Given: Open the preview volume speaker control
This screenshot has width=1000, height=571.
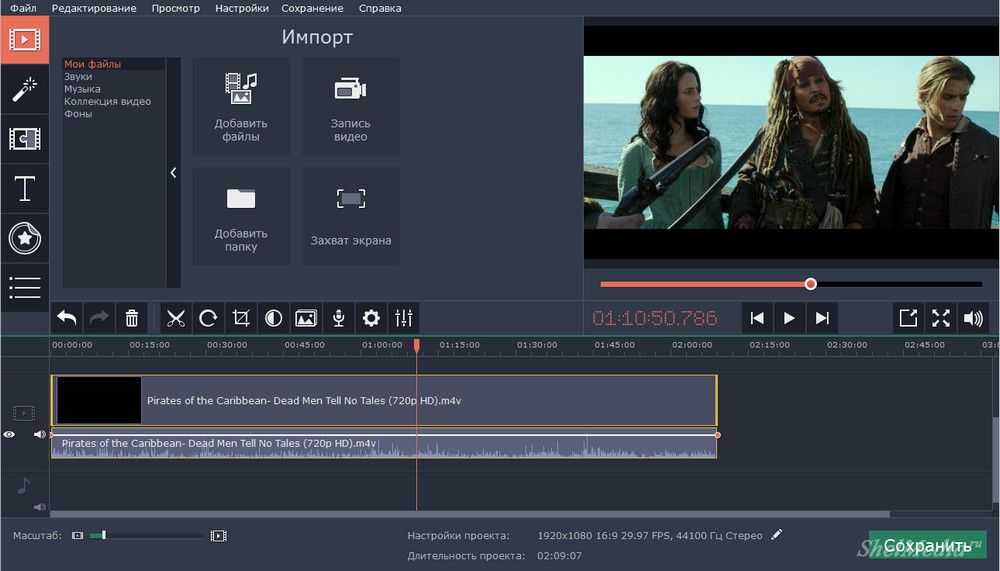Looking at the screenshot, I should [973, 318].
